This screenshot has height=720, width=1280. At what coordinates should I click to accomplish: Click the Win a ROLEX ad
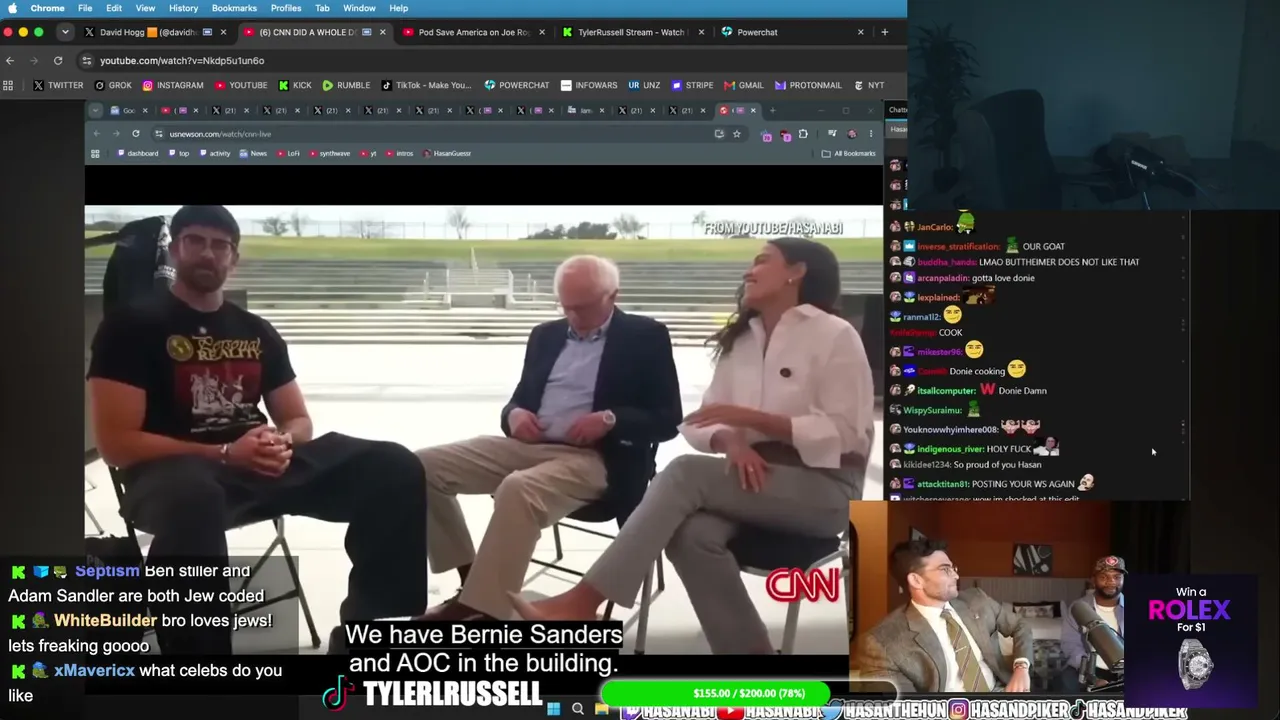(1190, 641)
